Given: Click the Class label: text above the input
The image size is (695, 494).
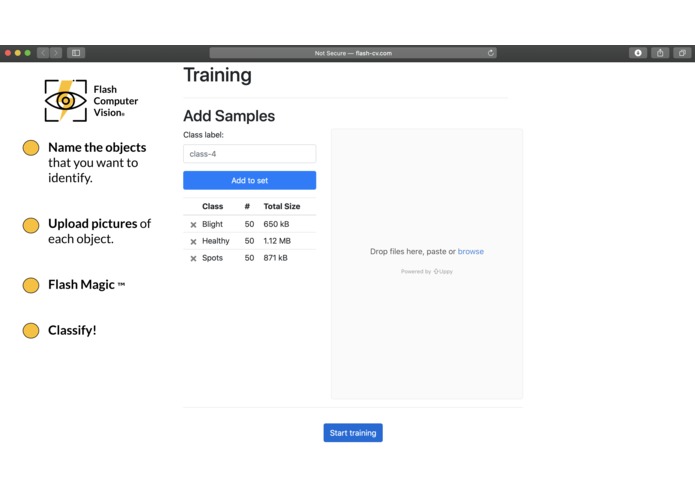Looking at the screenshot, I should (203, 135).
